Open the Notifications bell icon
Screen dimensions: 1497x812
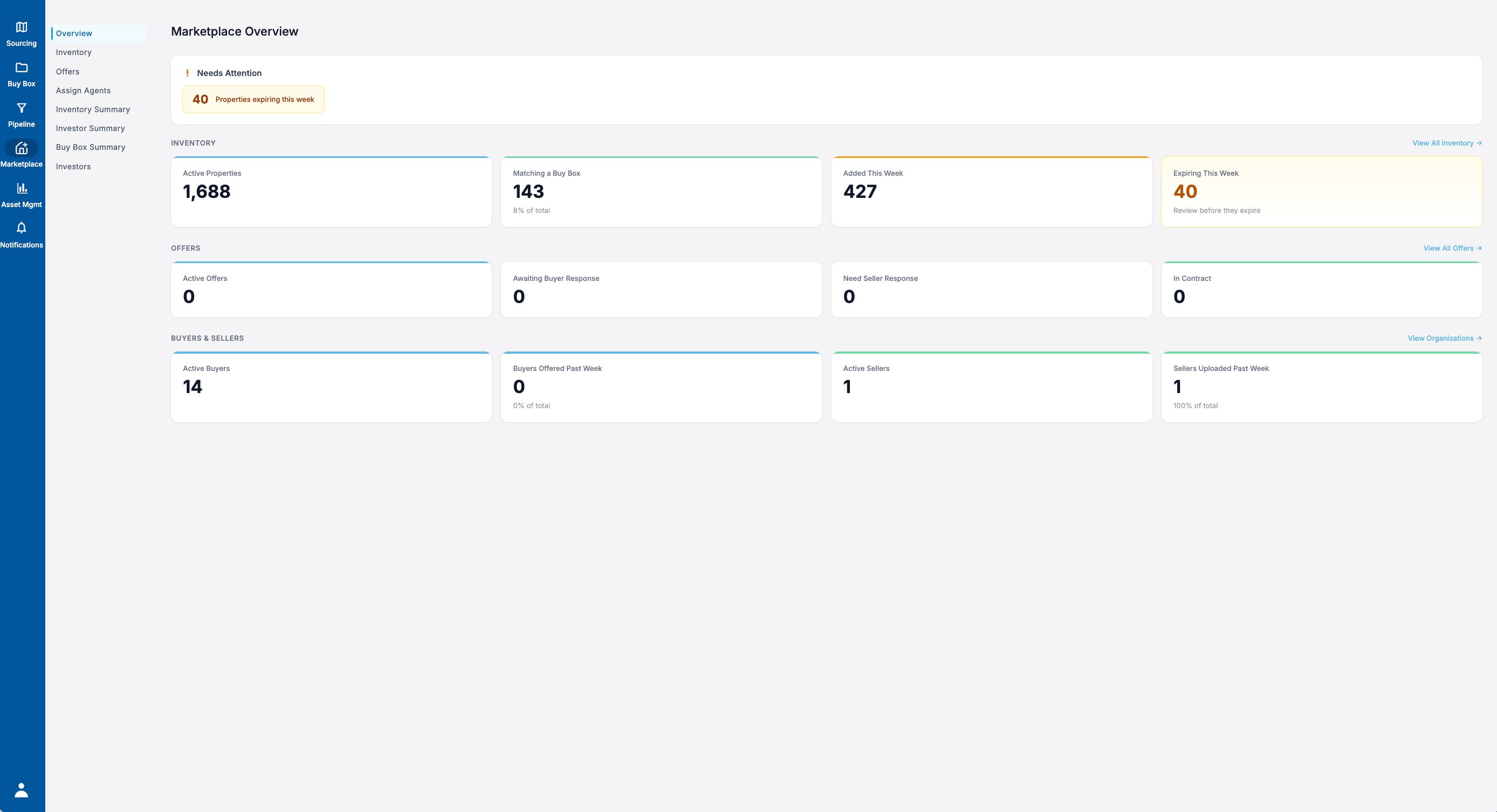(22, 228)
